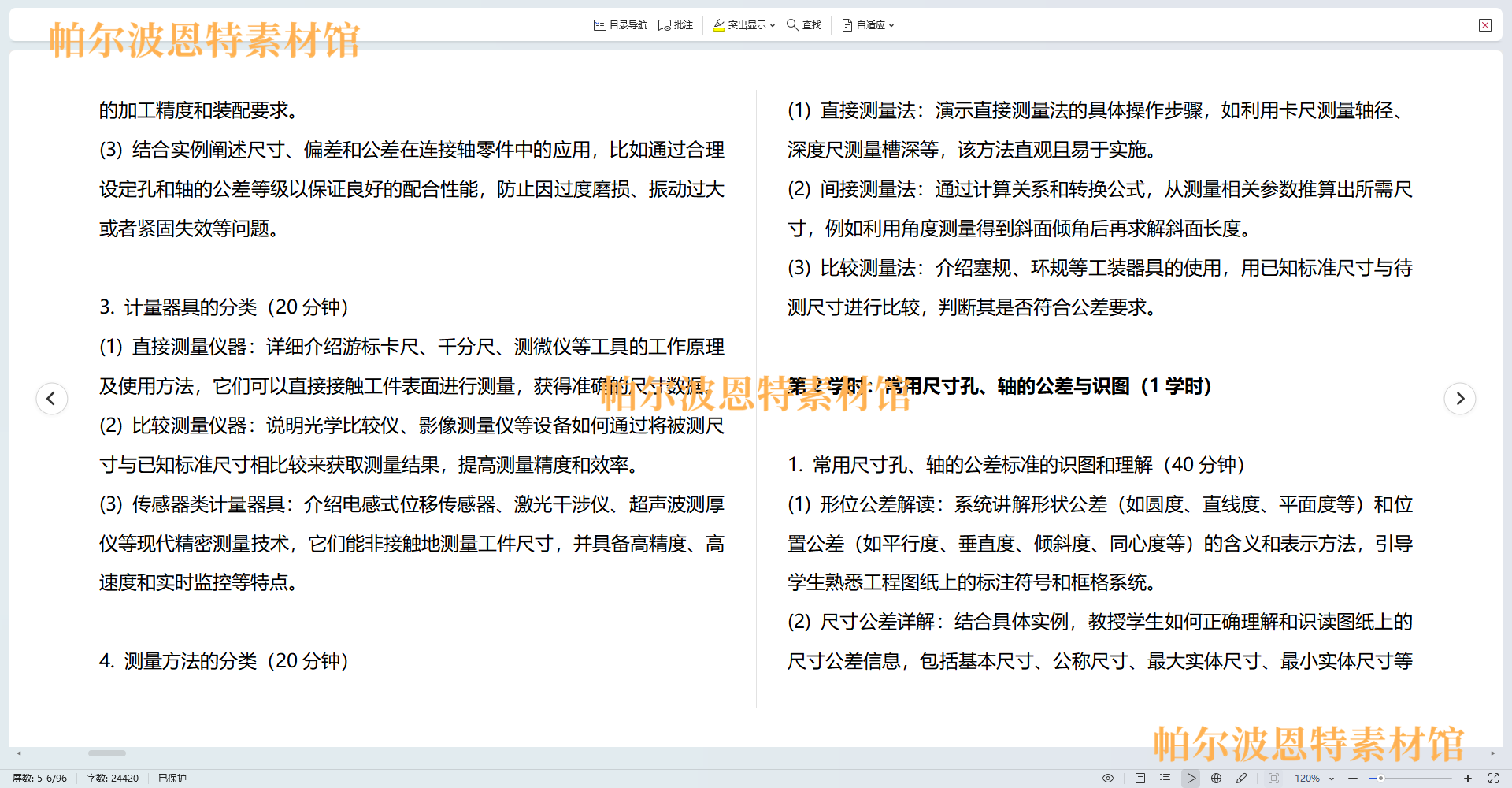Click the 屏数: 5-6/96 page indicator
The image size is (1512, 788).
(39, 778)
